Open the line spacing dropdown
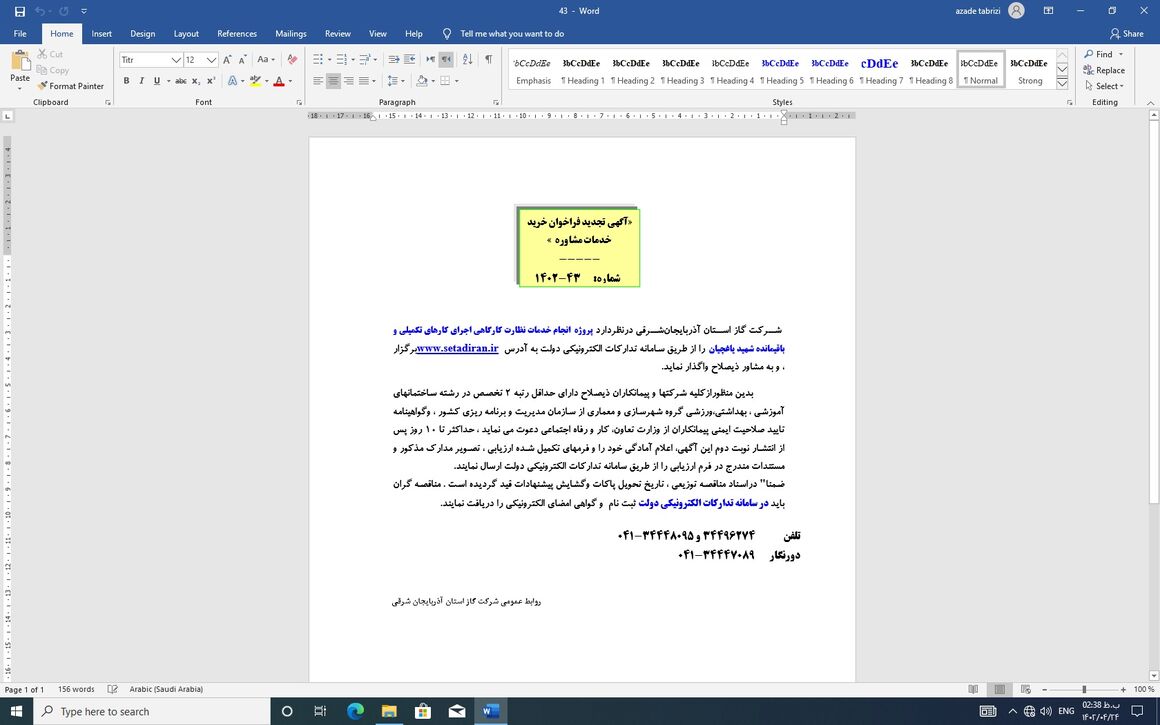Viewport: 1160px width, 725px height. coord(396,81)
